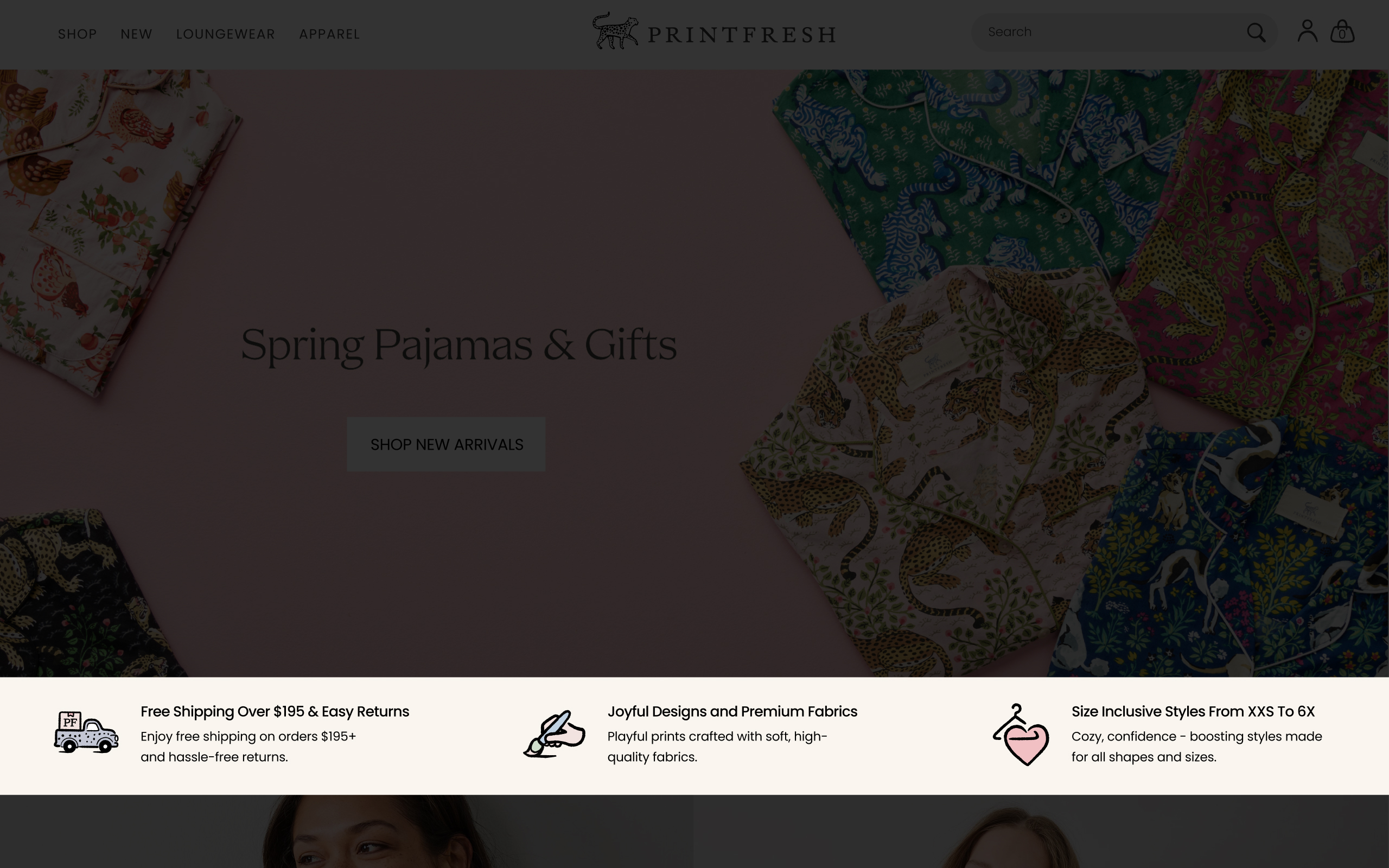Click the Spring Pajamas & Gifts heading
Screen dimensions: 1389x868
[x=458, y=345]
